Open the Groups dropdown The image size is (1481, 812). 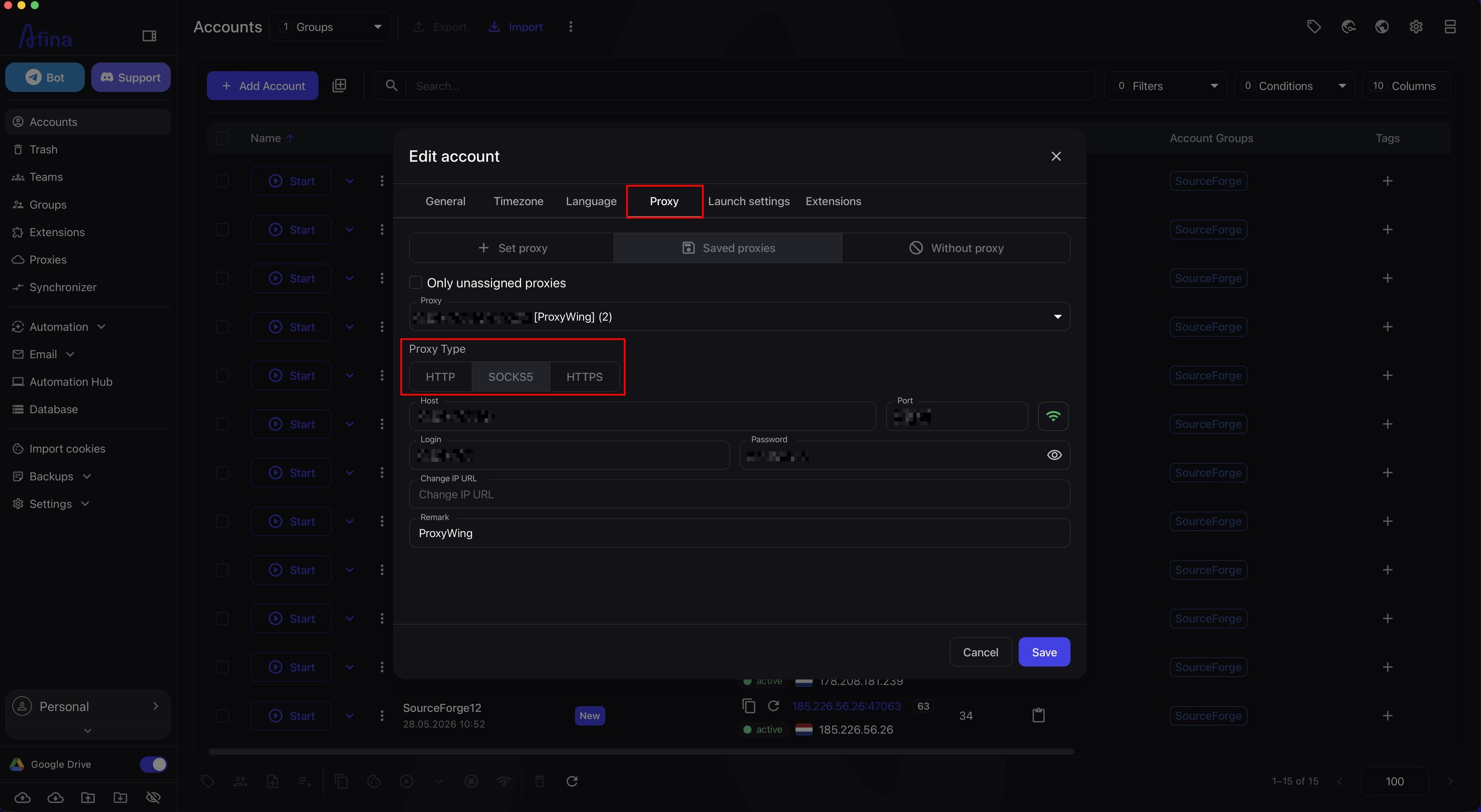[x=330, y=27]
